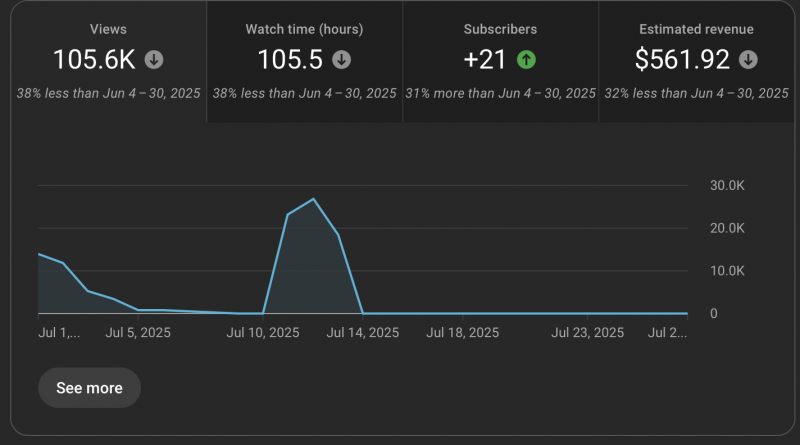
Task: Select the Jul 14, 2025 date label
Action: 363,332
